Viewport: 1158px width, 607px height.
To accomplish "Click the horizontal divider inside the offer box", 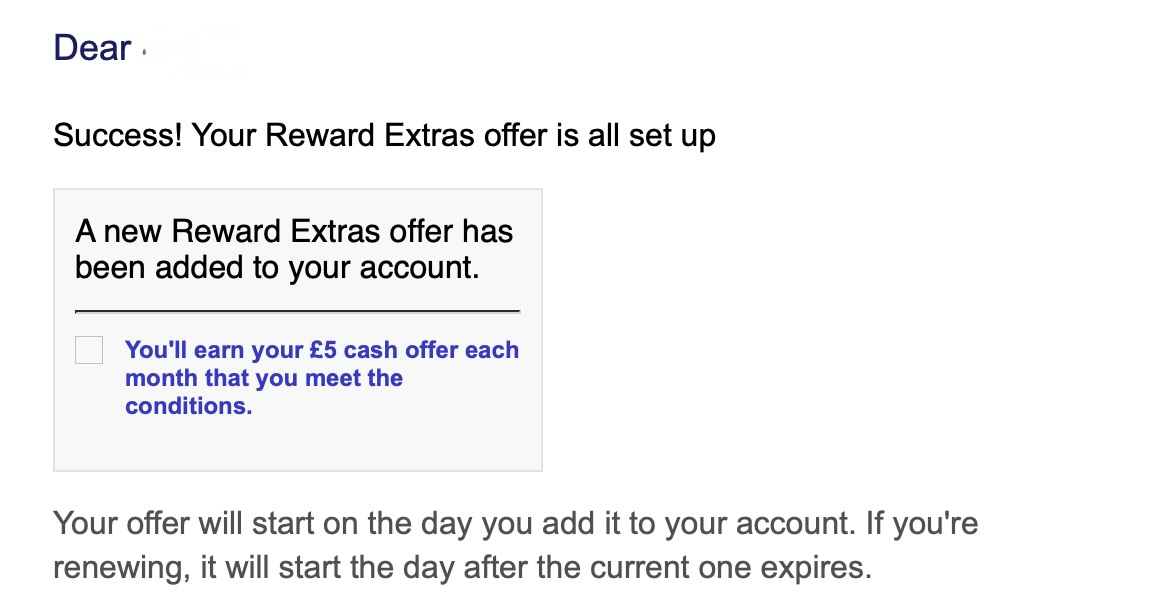I will point(298,312).
